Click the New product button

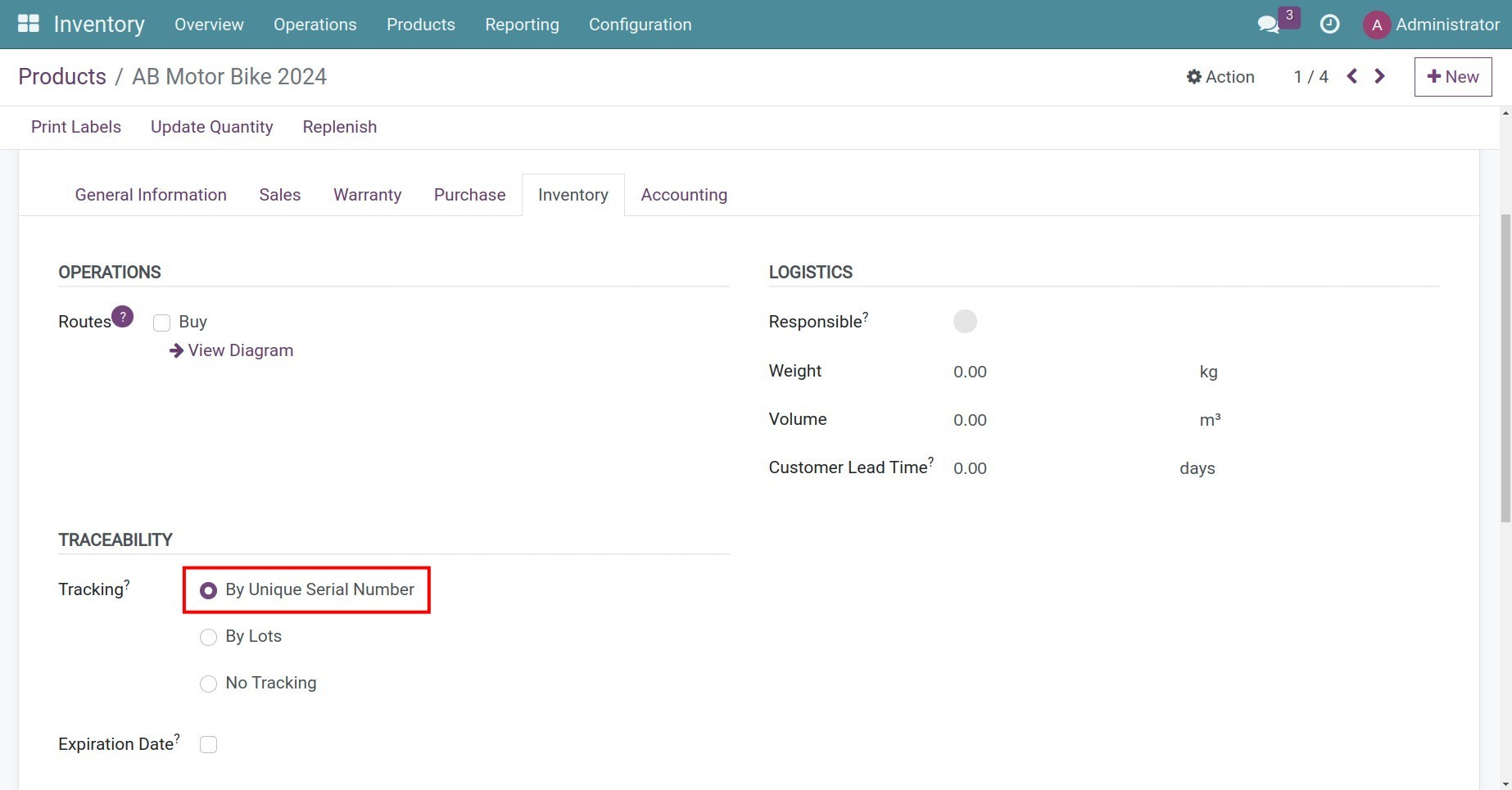coord(1453,77)
